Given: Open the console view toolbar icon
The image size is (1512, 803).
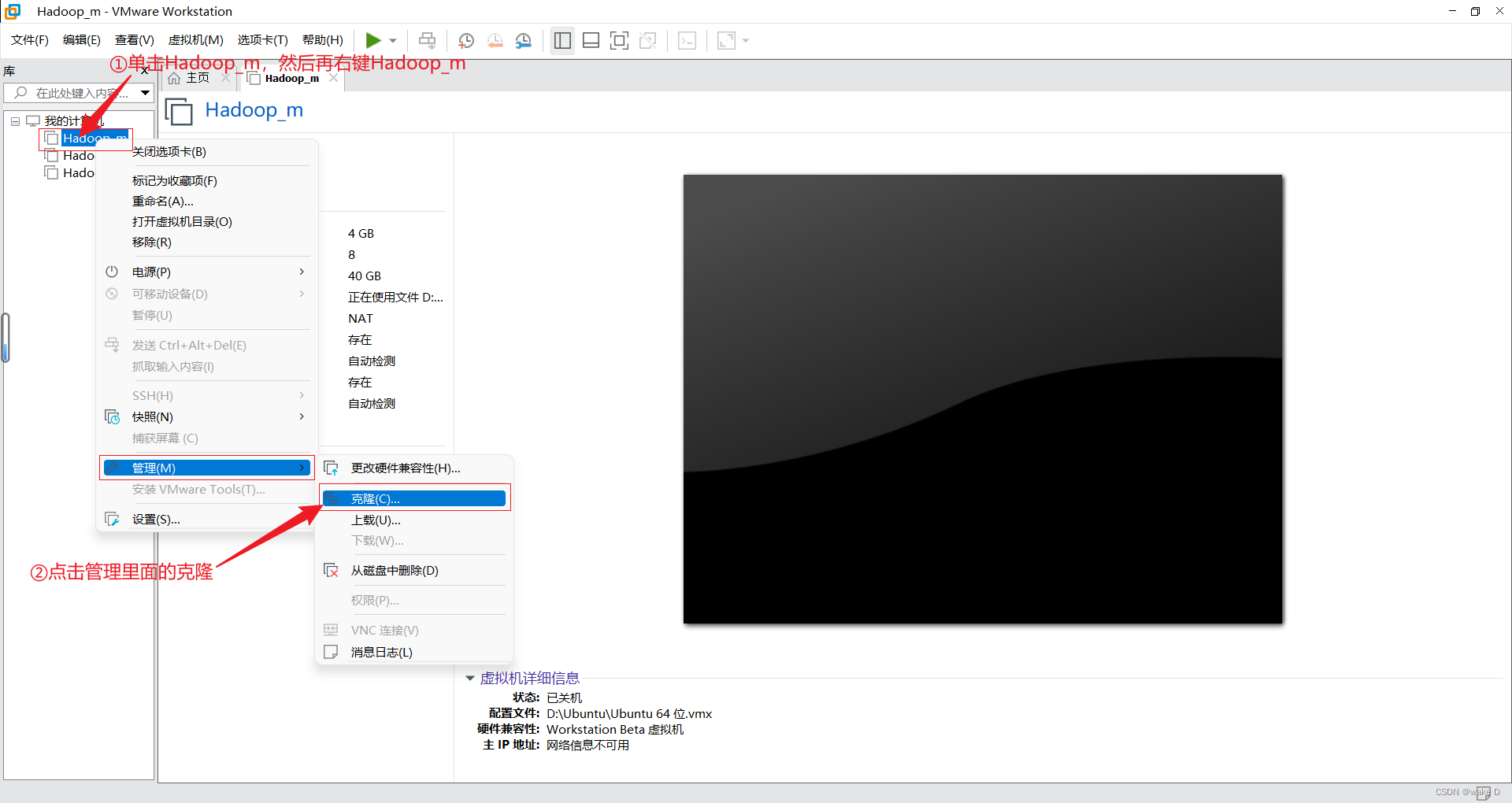Looking at the screenshot, I should click(687, 40).
